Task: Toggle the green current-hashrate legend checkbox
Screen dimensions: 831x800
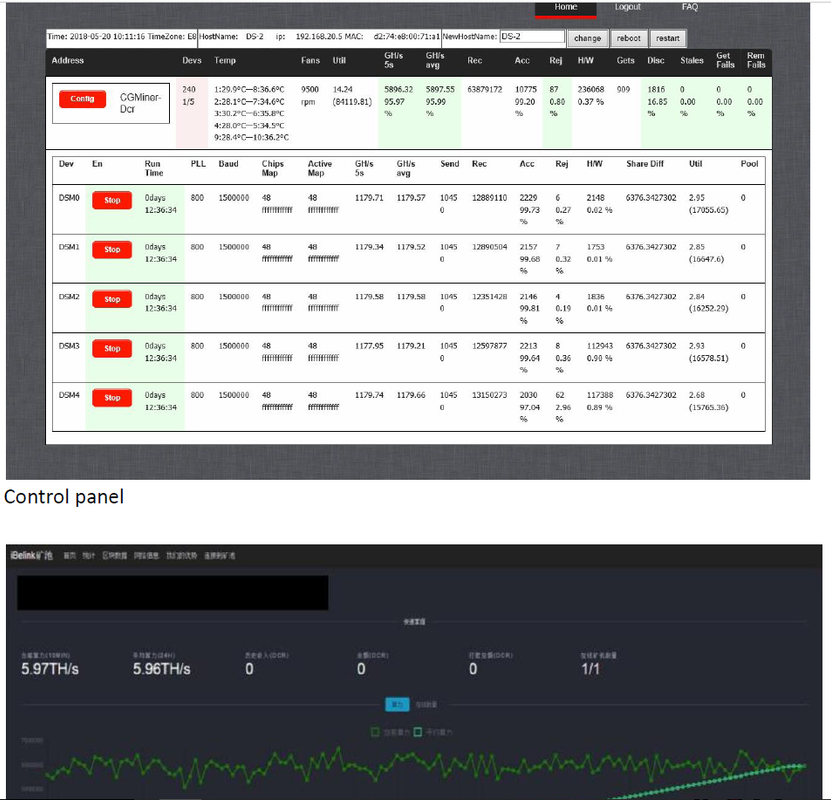Action: (x=375, y=732)
